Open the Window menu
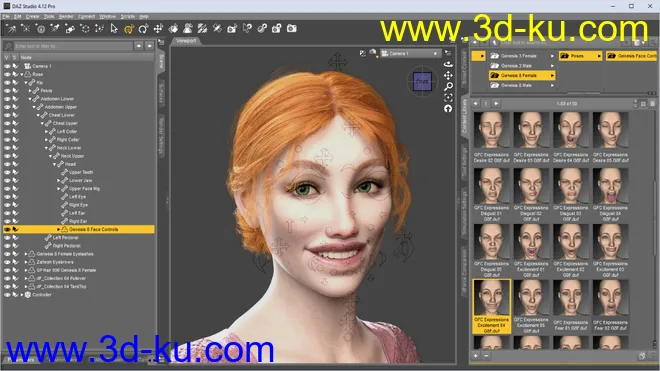 point(107,16)
